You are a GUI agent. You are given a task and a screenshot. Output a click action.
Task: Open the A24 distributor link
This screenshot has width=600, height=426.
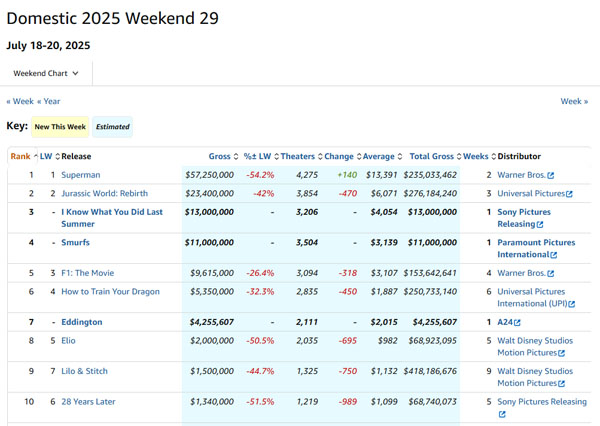pos(504,322)
